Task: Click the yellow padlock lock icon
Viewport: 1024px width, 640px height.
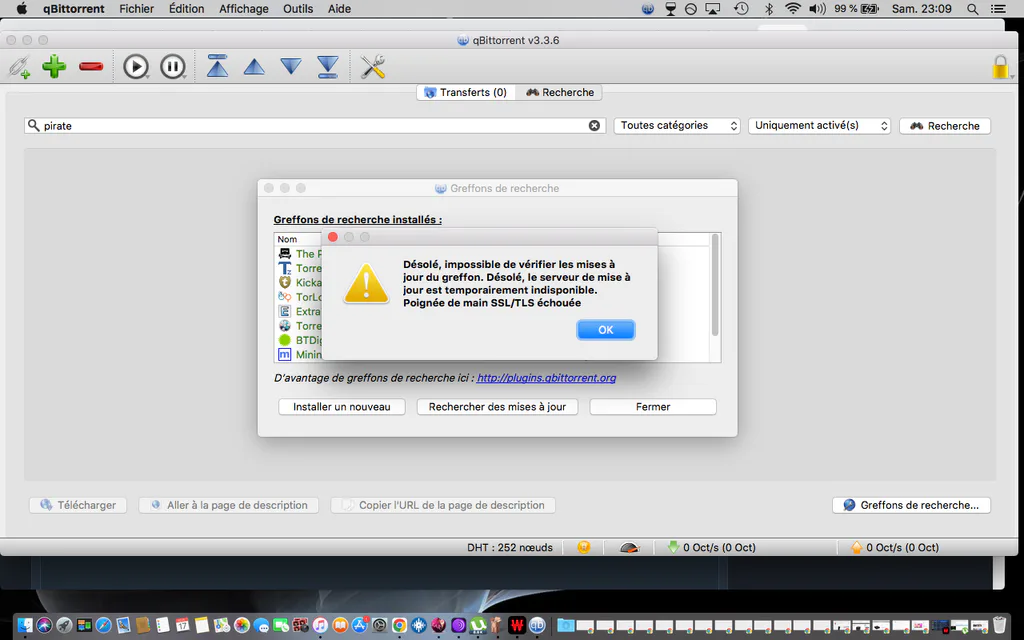Action: pyautogui.click(x=1000, y=67)
